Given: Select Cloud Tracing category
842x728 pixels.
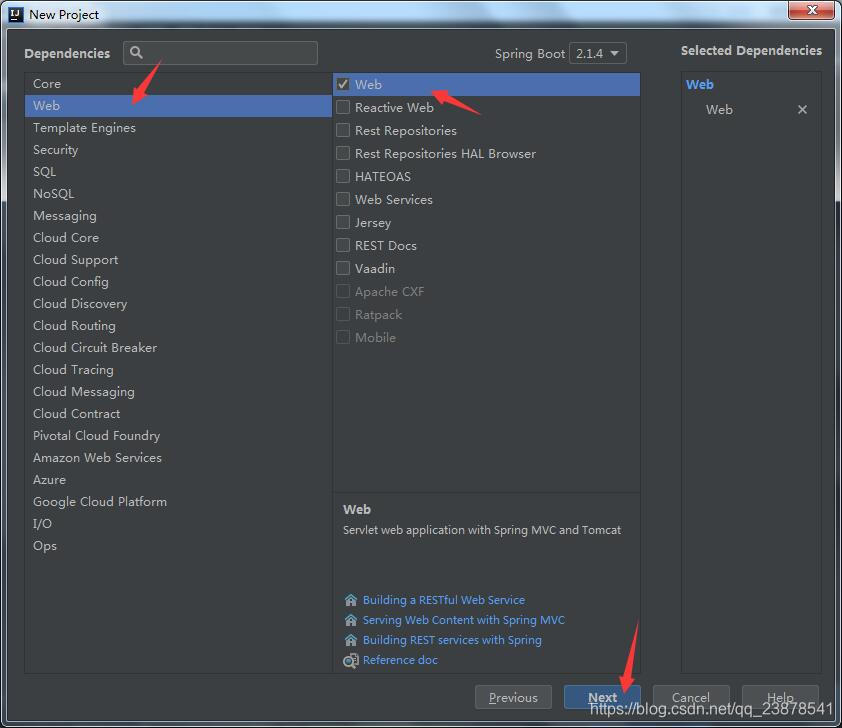Looking at the screenshot, I should pyautogui.click(x=178, y=370).
